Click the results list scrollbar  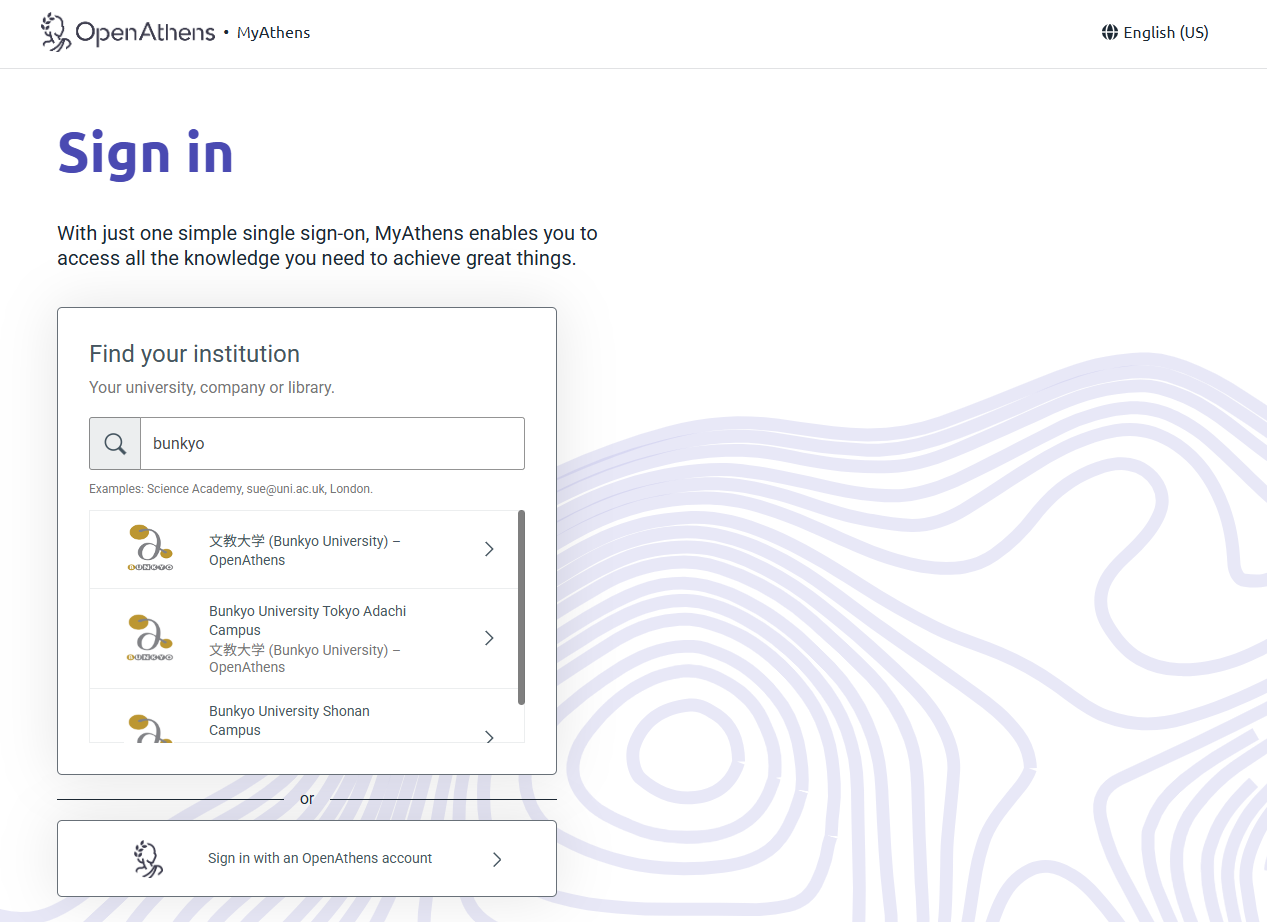(x=521, y=607)
